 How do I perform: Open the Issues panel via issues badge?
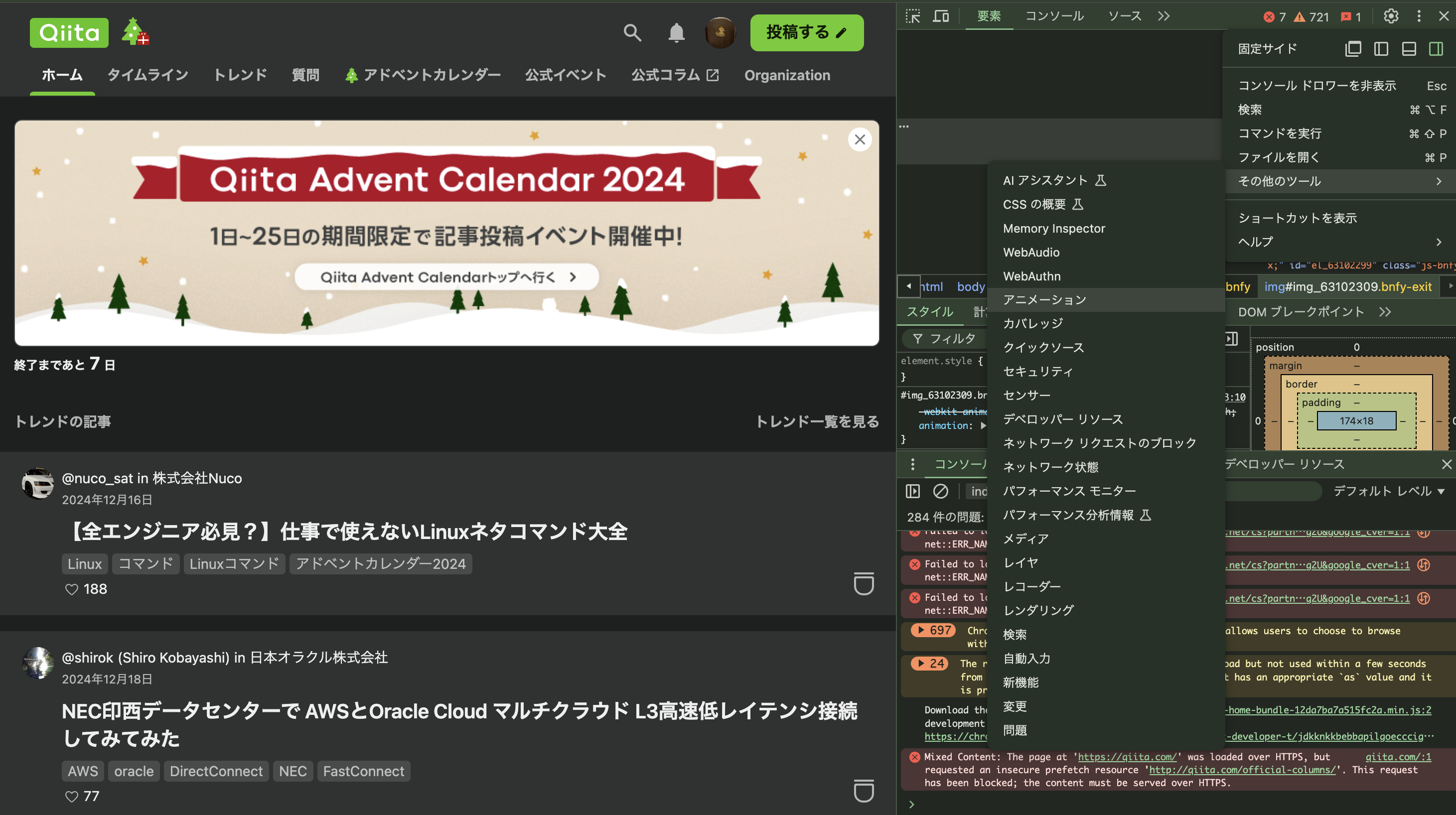[x=1351, y=16]
